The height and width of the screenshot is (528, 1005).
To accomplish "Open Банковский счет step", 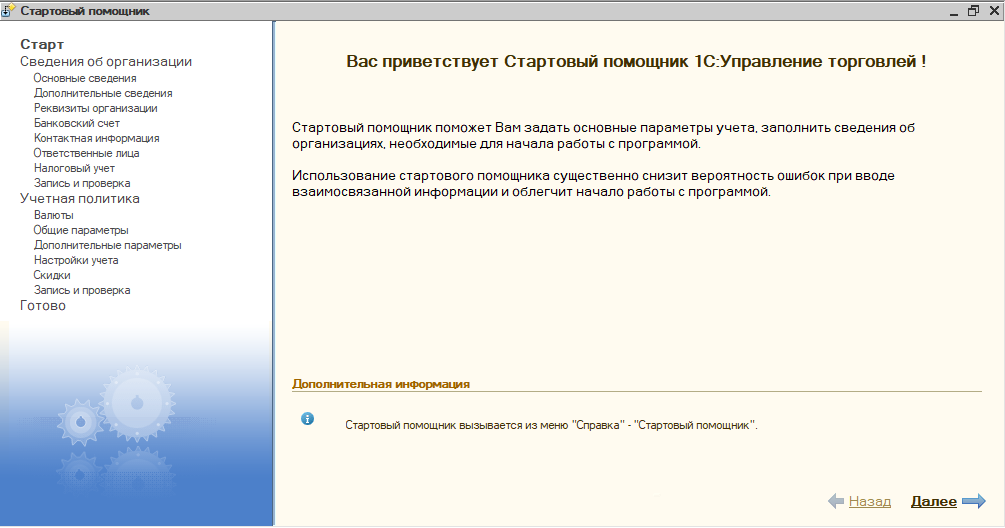I will [76, 123].
